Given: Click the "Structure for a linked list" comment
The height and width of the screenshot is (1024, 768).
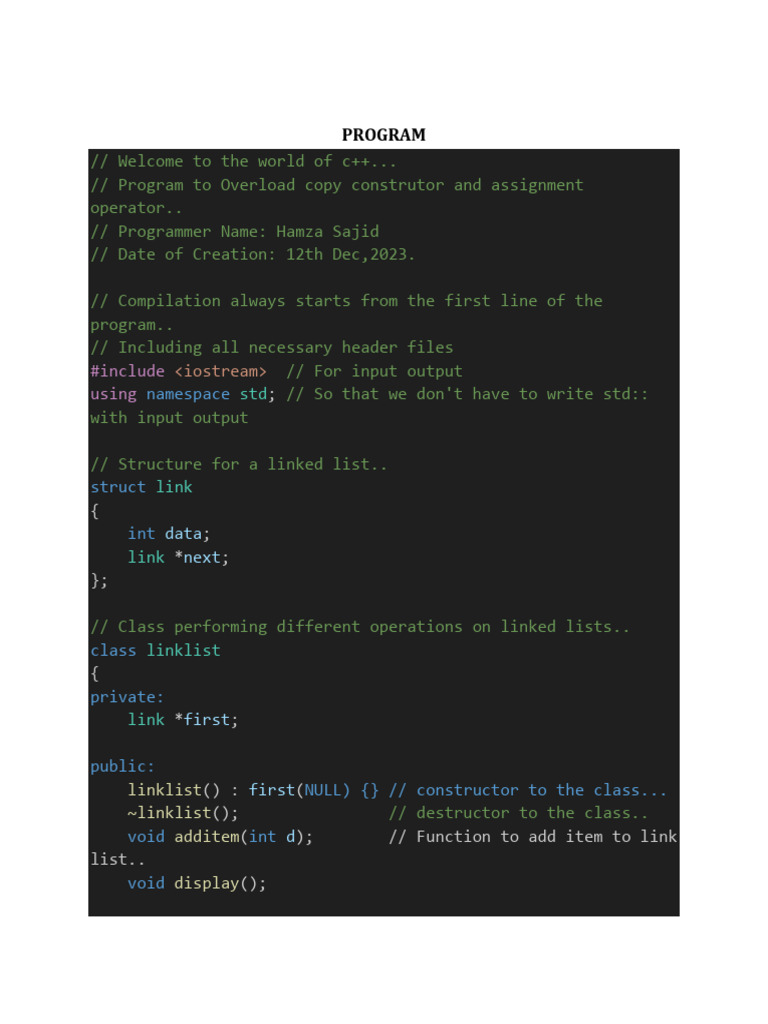Looking at the screenshot, I should click(238, 464).
